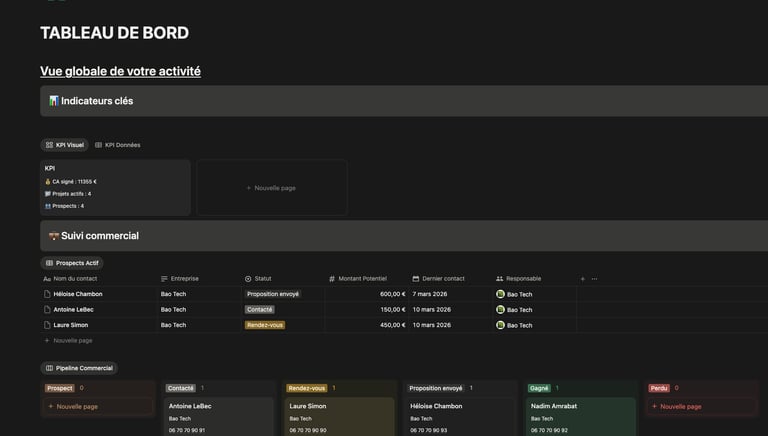768x436 pixels.
Task: Select the Pipeline Commercial board tab
Action: pos(79,368)
